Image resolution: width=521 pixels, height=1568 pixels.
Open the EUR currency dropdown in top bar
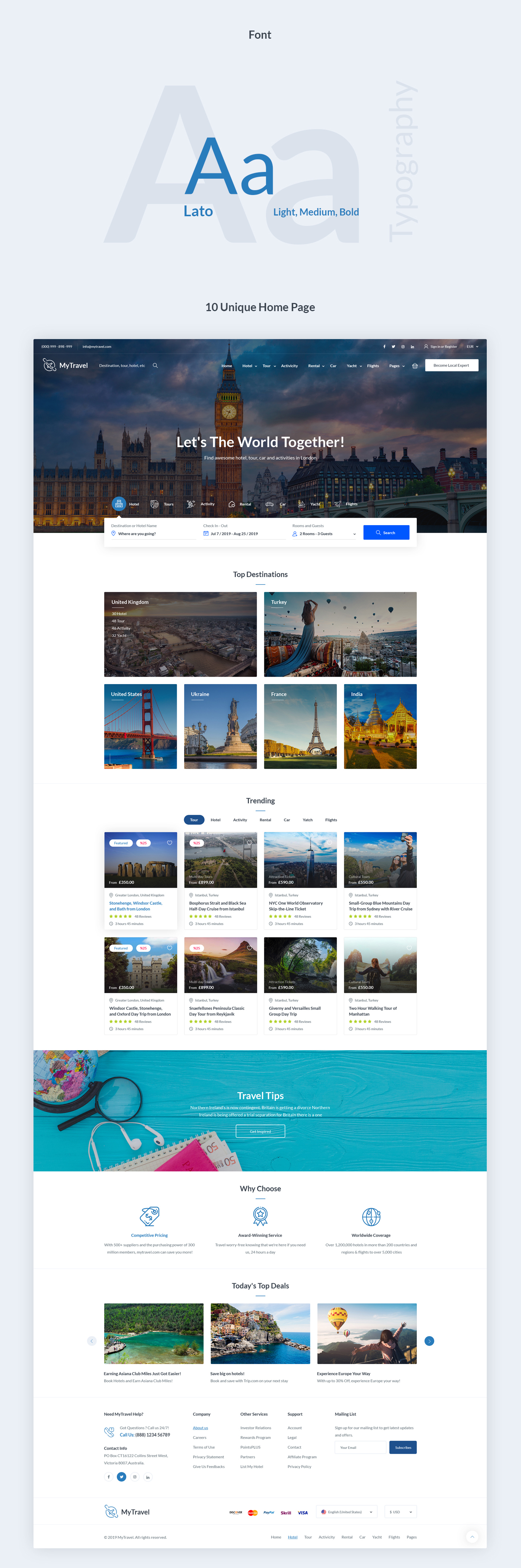472,347
